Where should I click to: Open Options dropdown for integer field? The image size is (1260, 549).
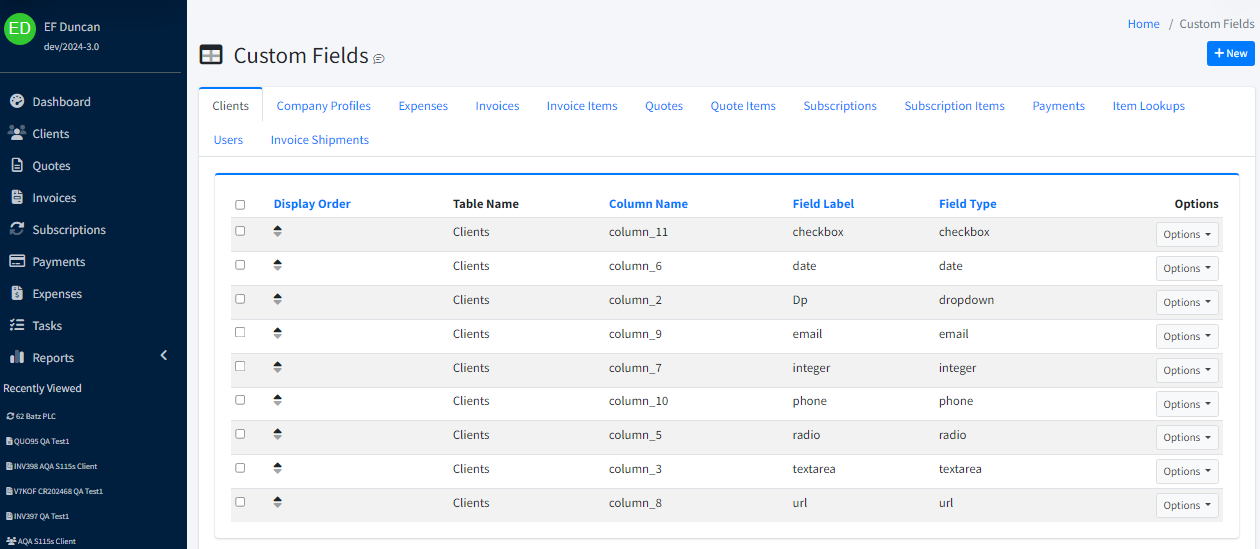[1187, 370]
